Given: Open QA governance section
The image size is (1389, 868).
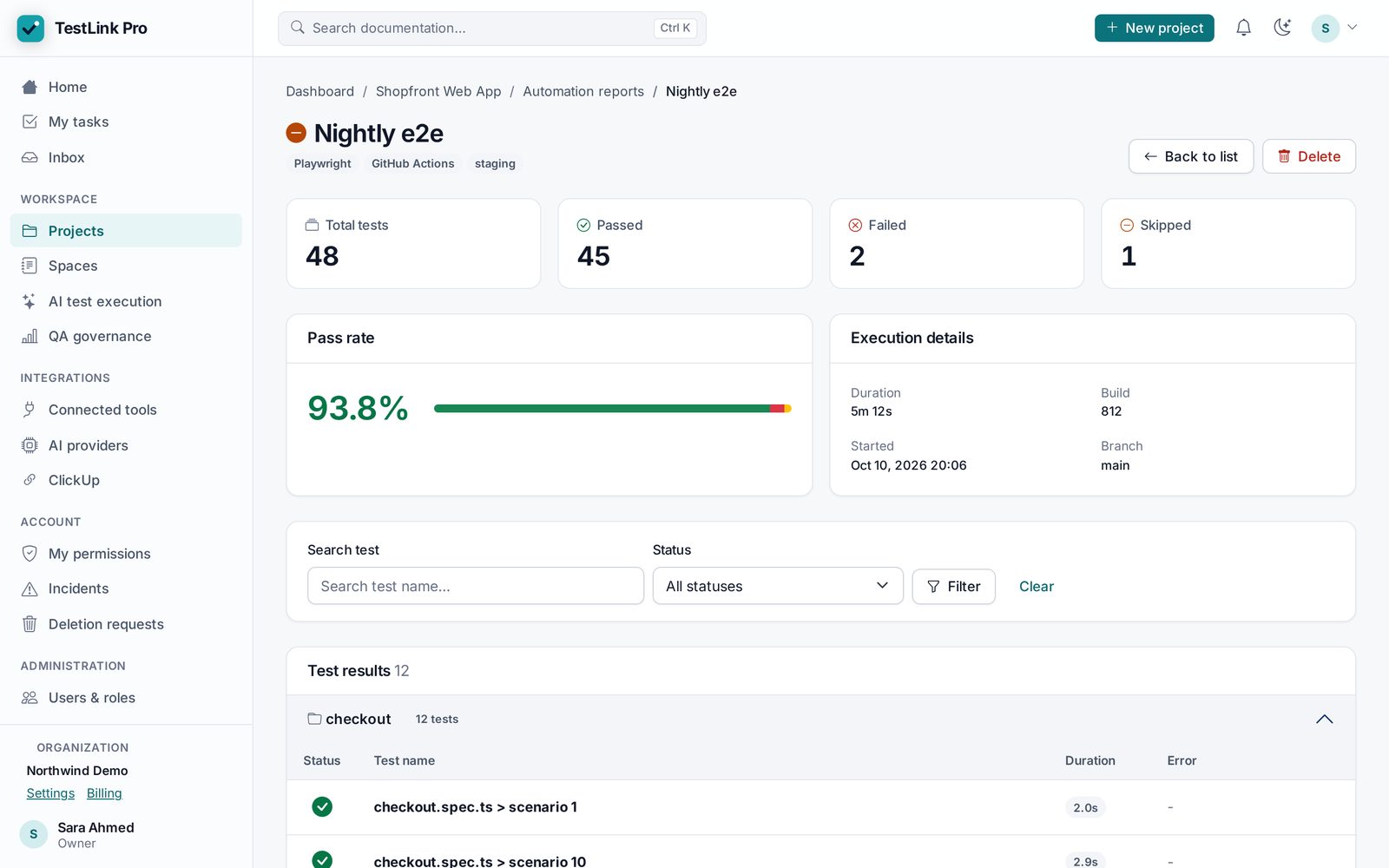Looking at the screenshot, I should coord(126,336).
